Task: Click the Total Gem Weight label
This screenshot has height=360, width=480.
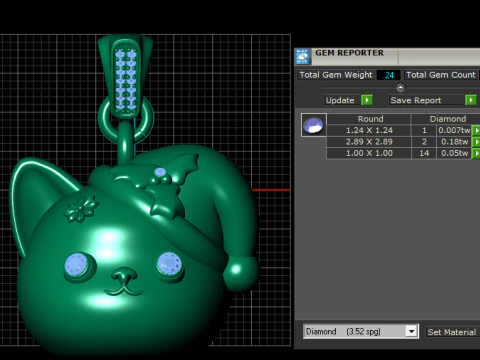Action: click(x=336, y=75)
